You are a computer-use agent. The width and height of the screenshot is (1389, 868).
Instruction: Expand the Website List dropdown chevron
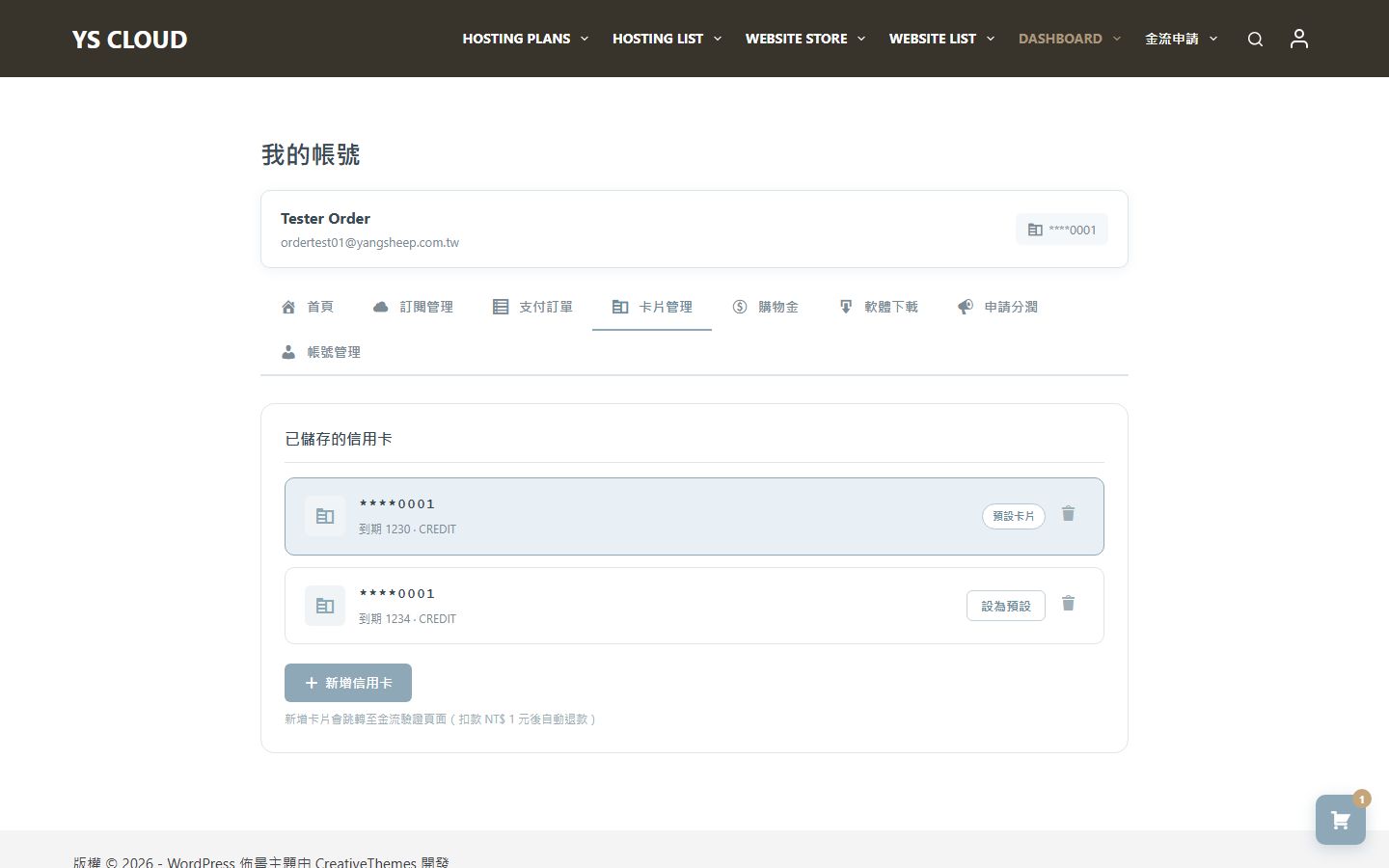[x=991, y=39]
